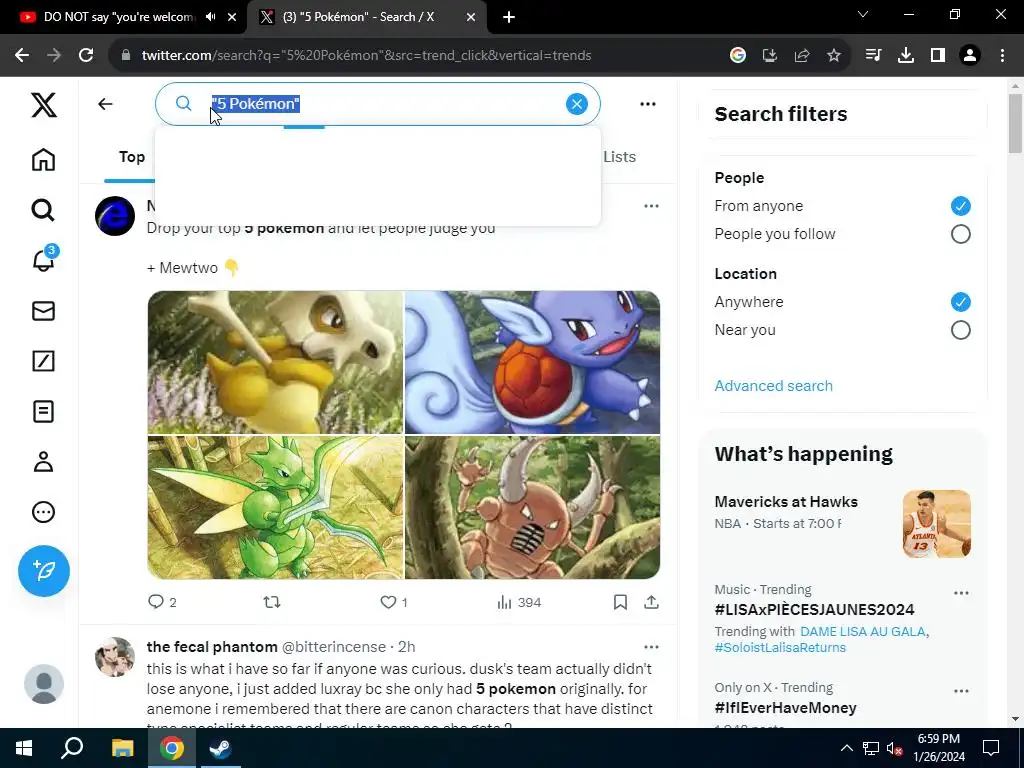Click the blue compose post button
Viewport: 1024px width, 768px height.
[x=44, y=571]
